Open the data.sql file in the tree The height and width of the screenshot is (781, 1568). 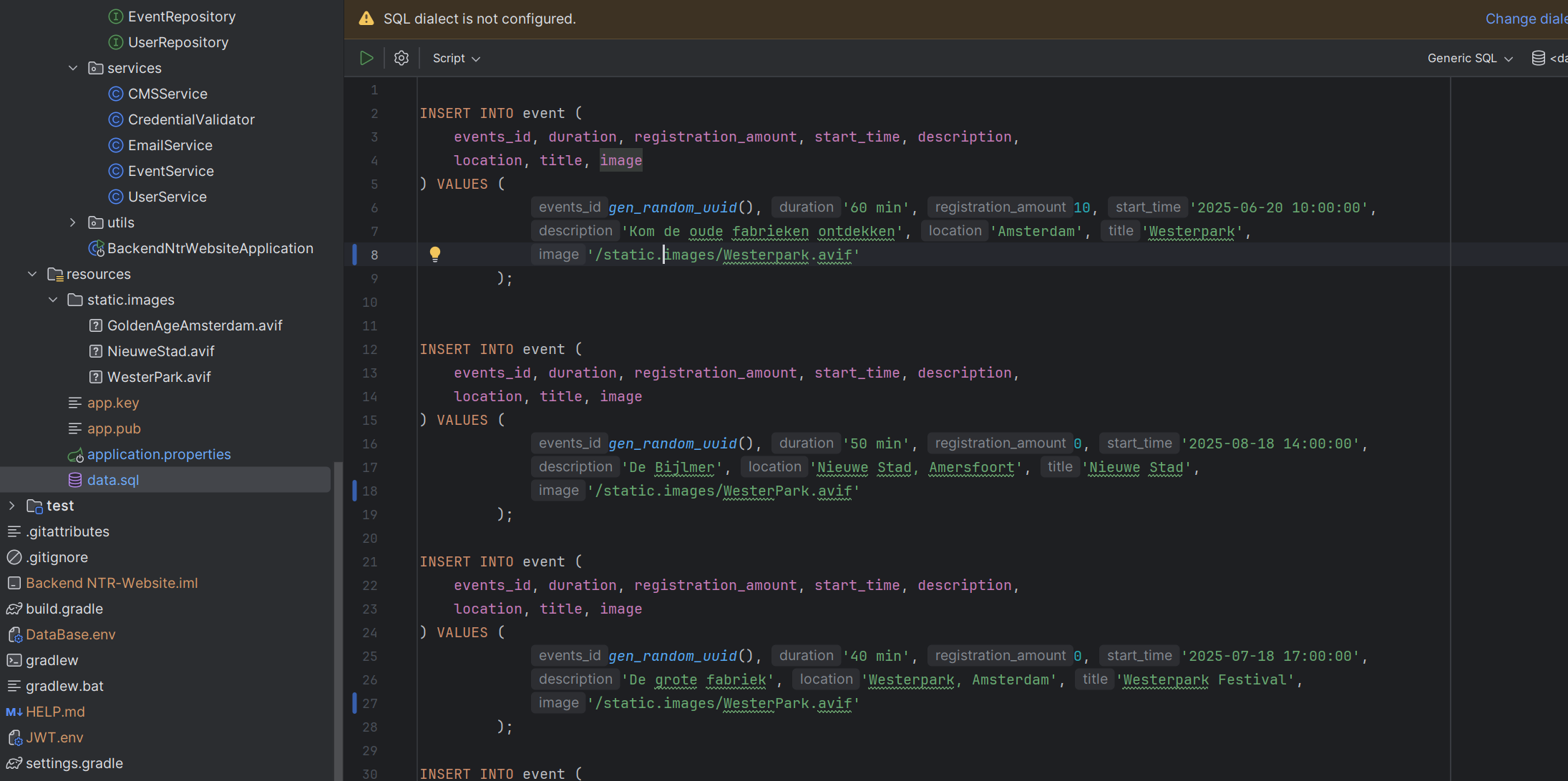(112, 480)
